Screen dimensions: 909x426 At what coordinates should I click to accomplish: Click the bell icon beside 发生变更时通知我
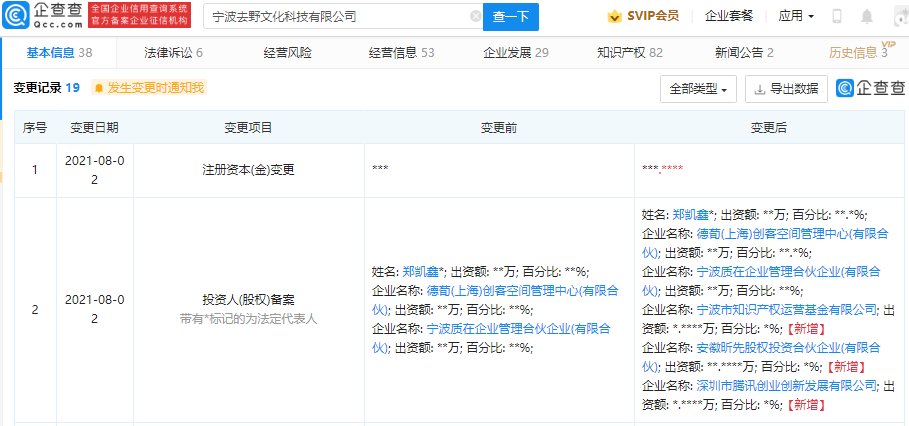[99, 88]
